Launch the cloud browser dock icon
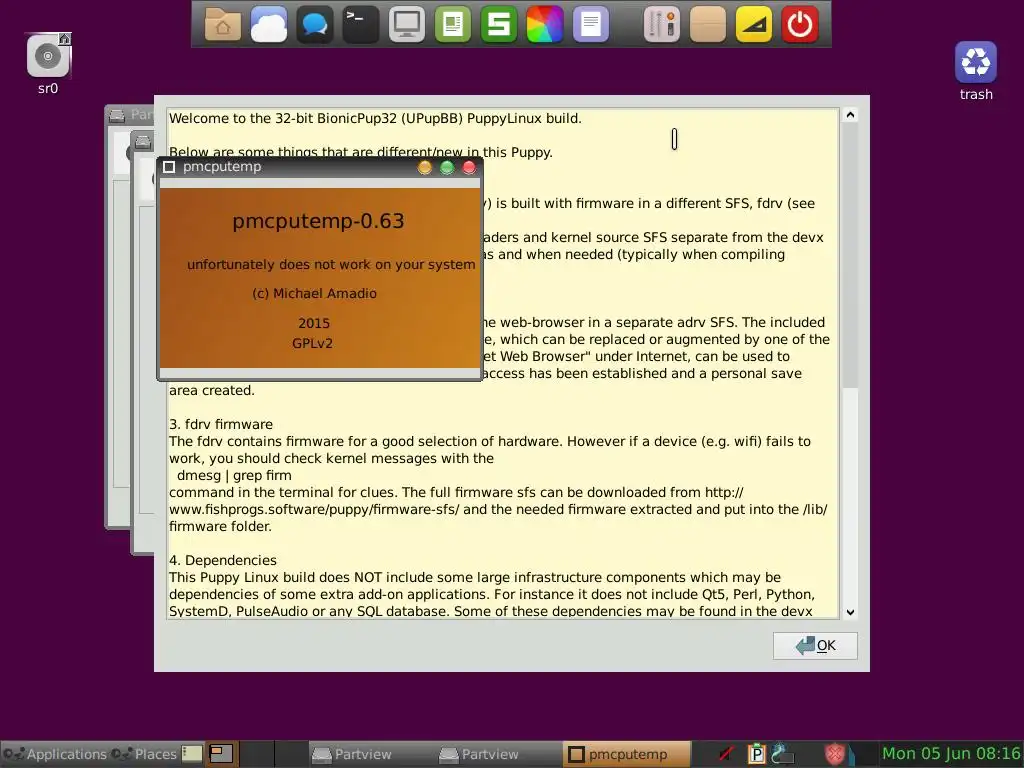Screen dimensions: 1024x768 269,25
